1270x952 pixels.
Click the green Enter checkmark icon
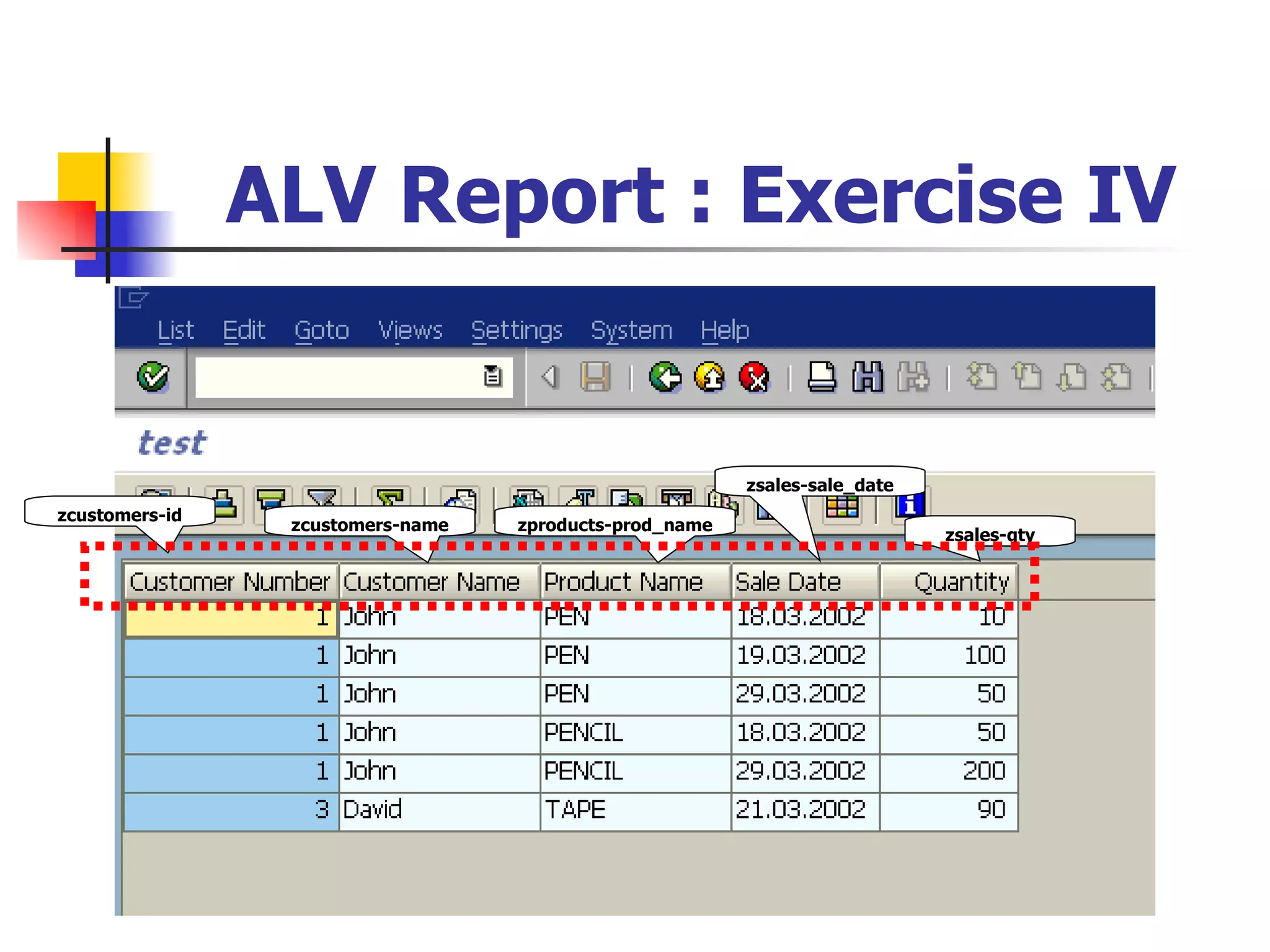pos(153,377)
